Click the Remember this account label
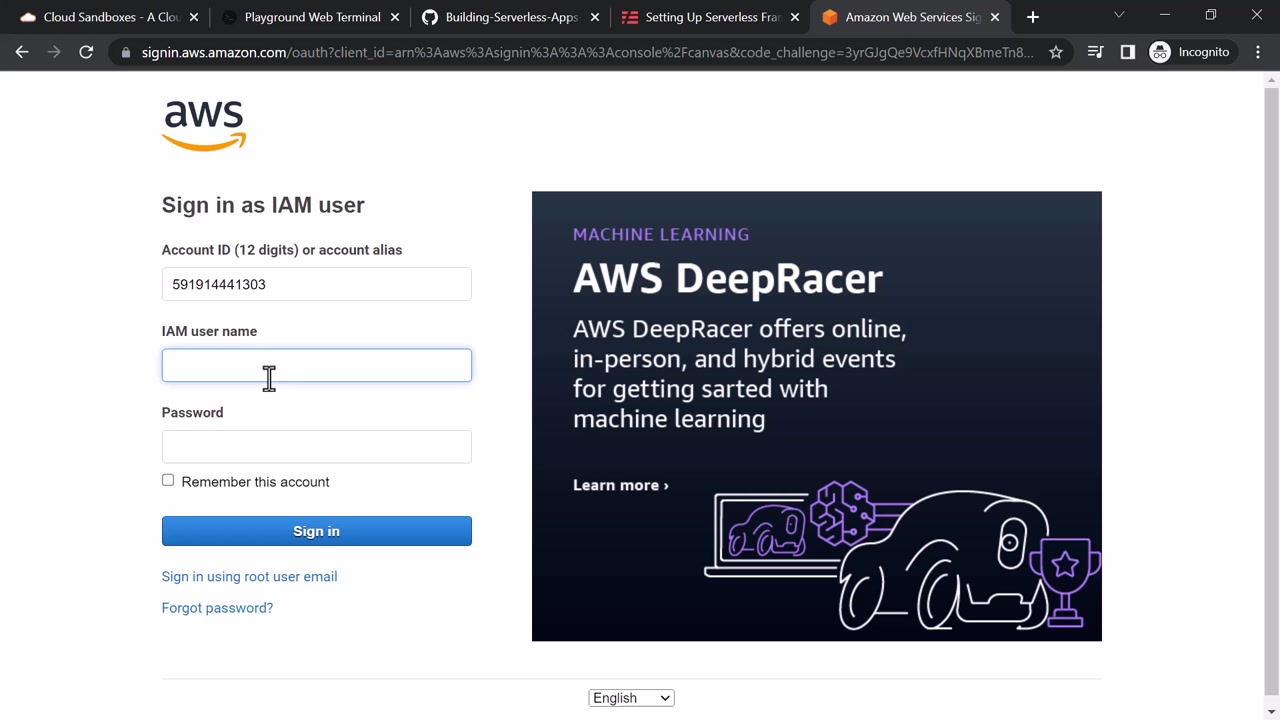The image size is (1280, 720). tap(255, 482)
